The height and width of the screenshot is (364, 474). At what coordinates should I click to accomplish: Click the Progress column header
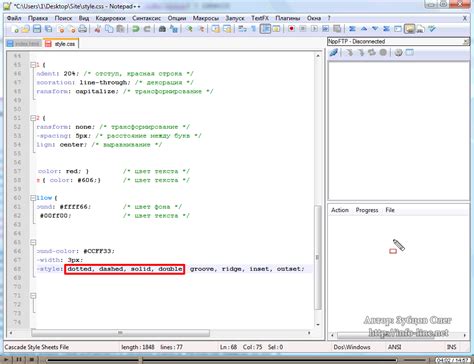(367, 210)
